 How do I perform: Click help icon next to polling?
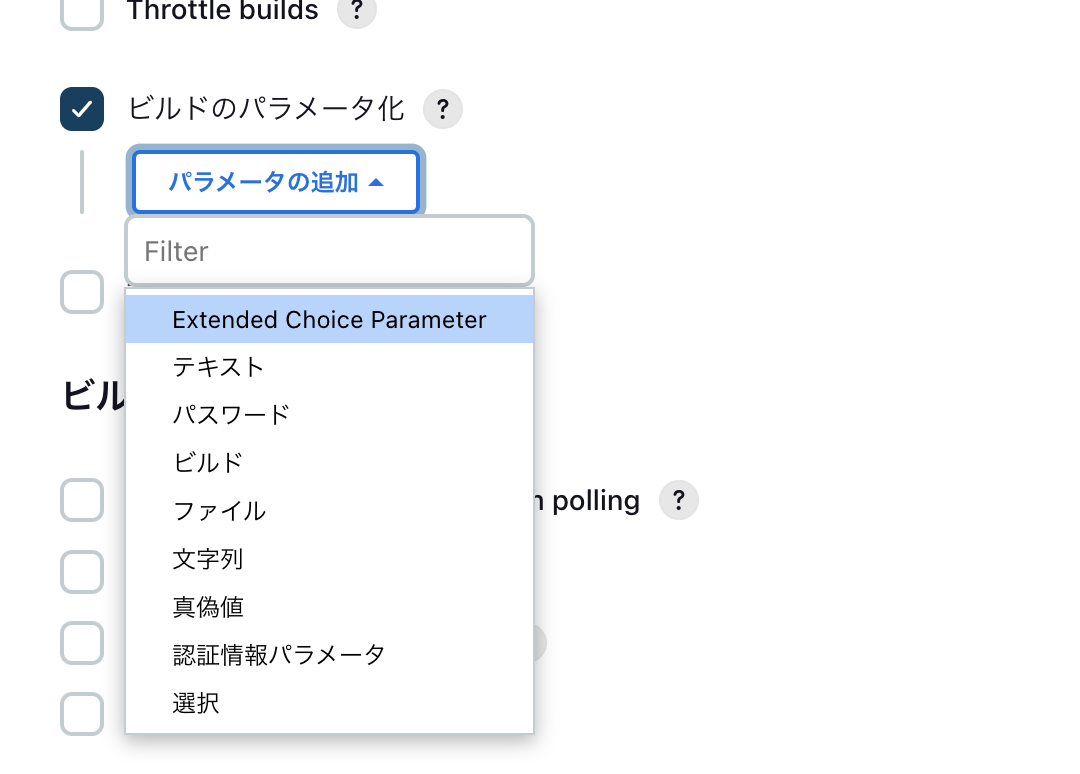click(x=678, y=500)
